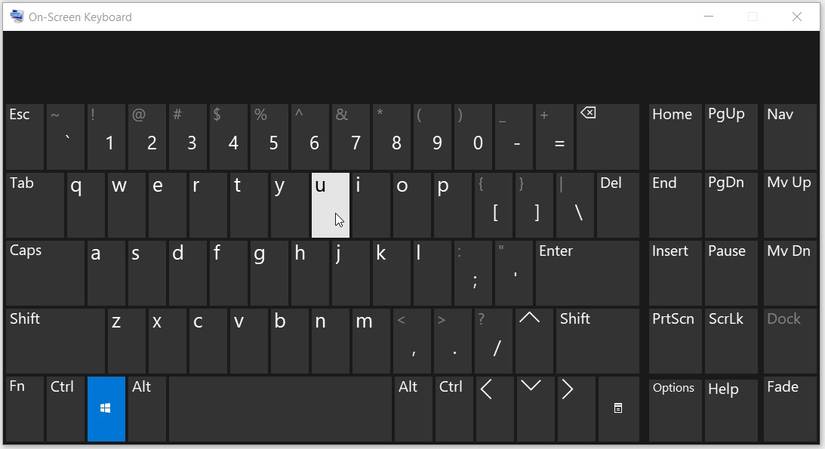Click the left arrow key
This screenshot has height=449, width=825.
(x=494, y=408)
